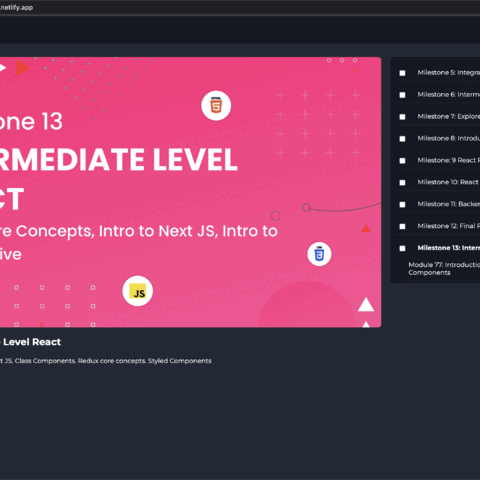Check the Milestone 13 checkbox

coord(402,248)
